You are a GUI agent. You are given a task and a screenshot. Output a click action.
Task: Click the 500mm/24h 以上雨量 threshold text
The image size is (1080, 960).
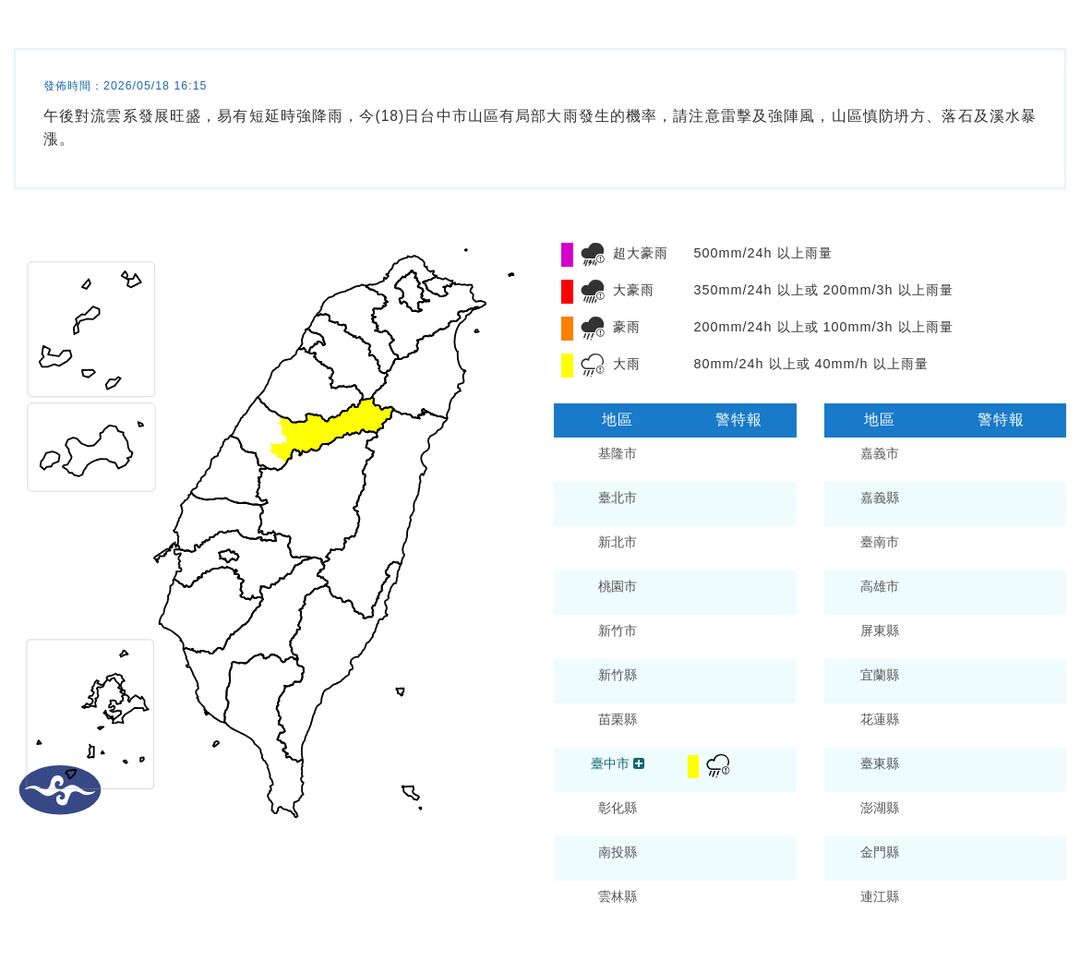(762, 253)
